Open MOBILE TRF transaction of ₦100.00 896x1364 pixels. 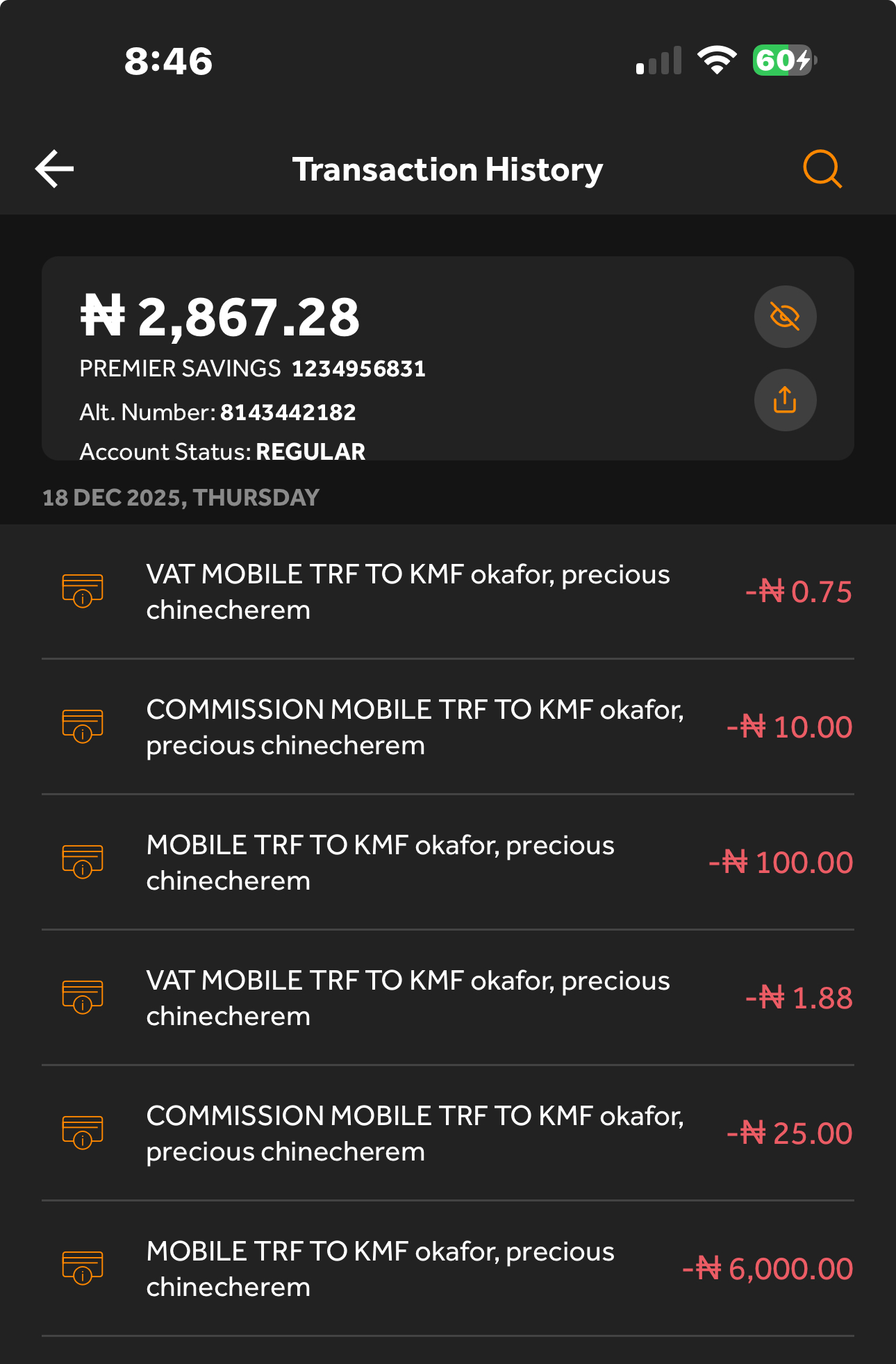[380, 863]
